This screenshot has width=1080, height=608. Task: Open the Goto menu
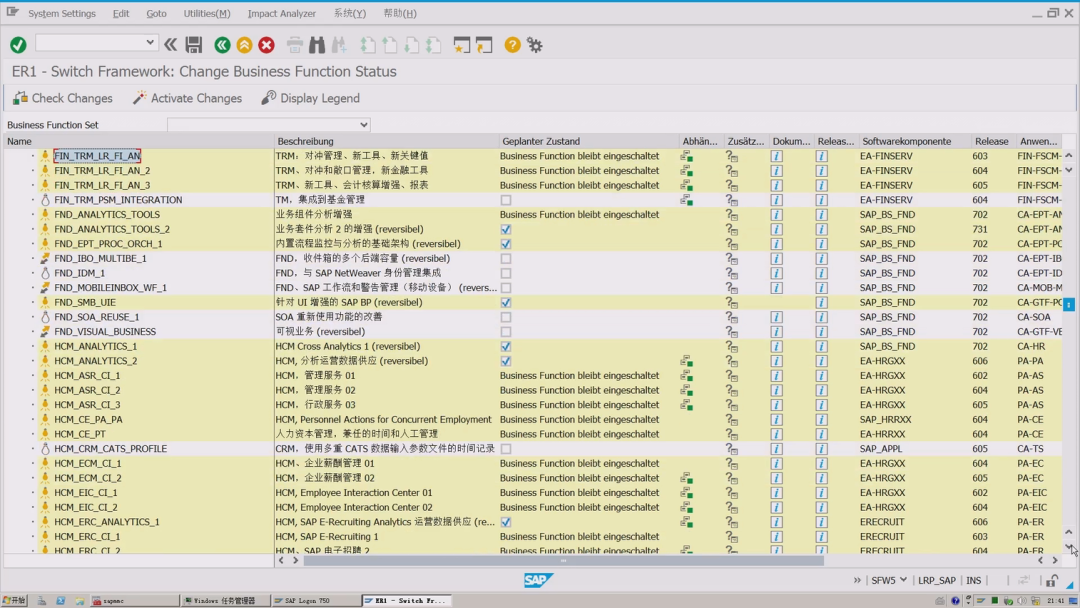[156, 13]
